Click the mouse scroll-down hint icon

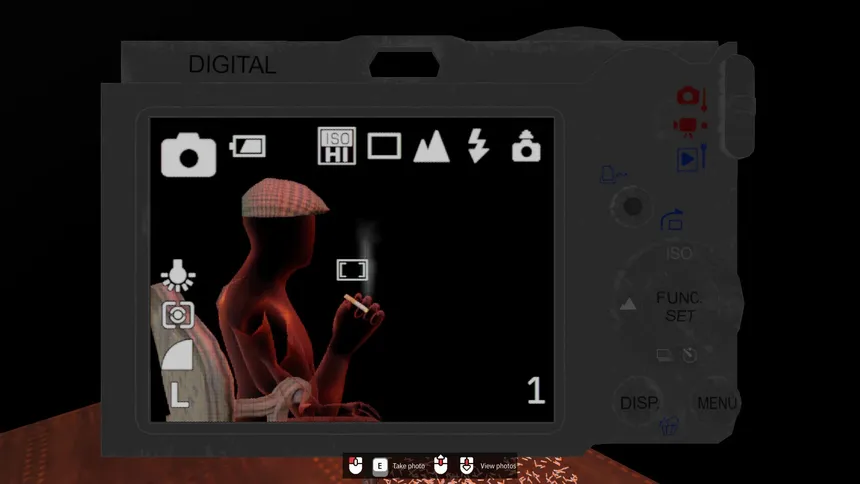[467, 465]
